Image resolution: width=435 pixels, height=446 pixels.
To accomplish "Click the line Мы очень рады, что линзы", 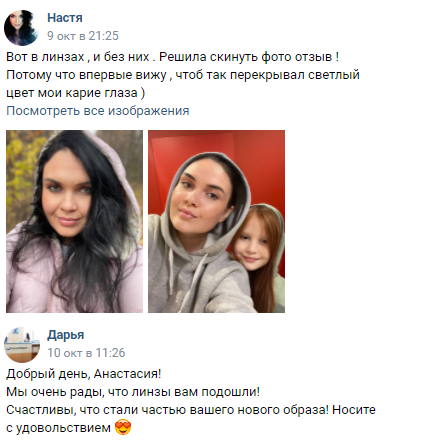I will [x=133, y=392].
